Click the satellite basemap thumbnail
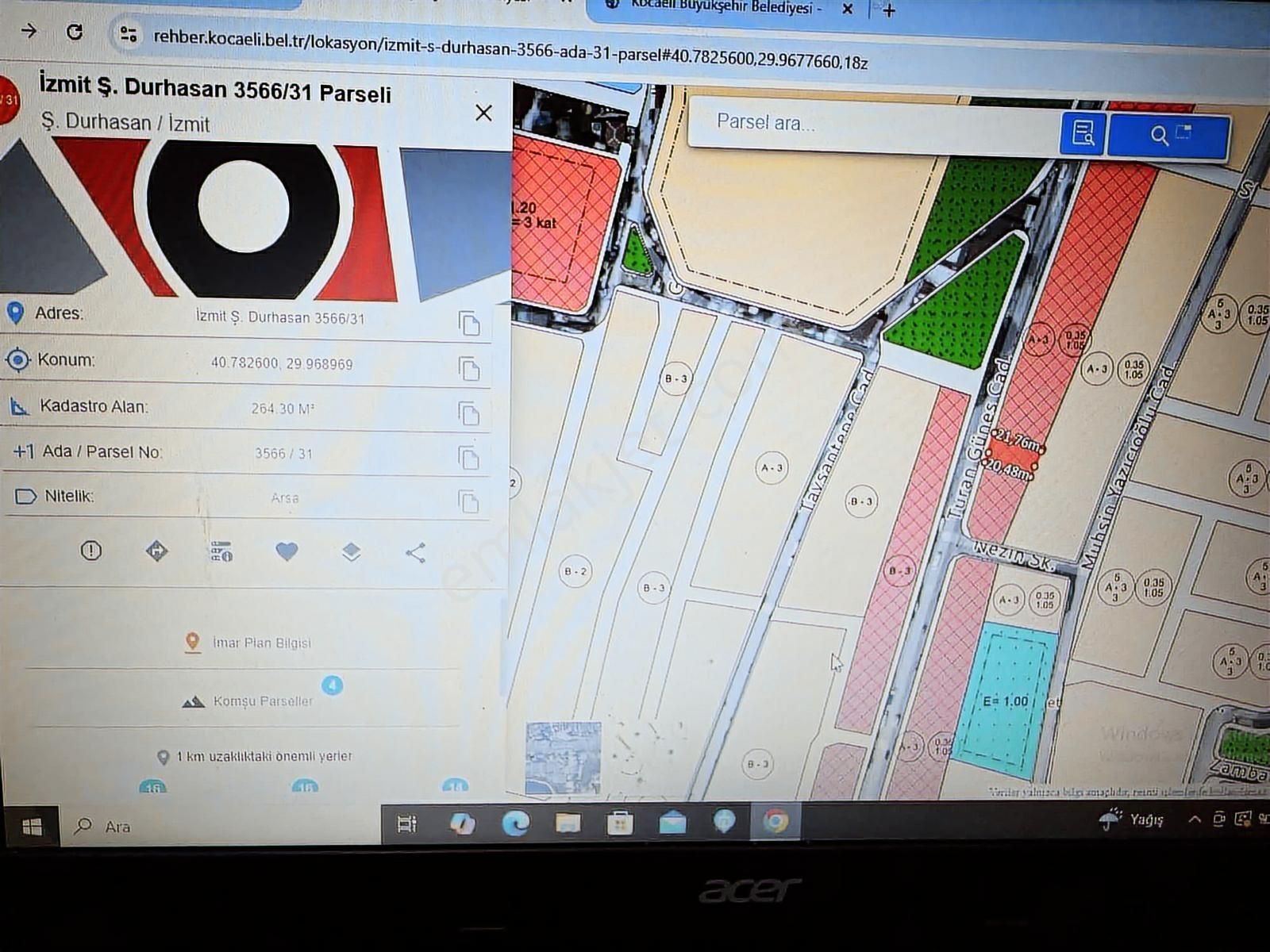This screenshot has height=952, width=1270. point(563,757)
